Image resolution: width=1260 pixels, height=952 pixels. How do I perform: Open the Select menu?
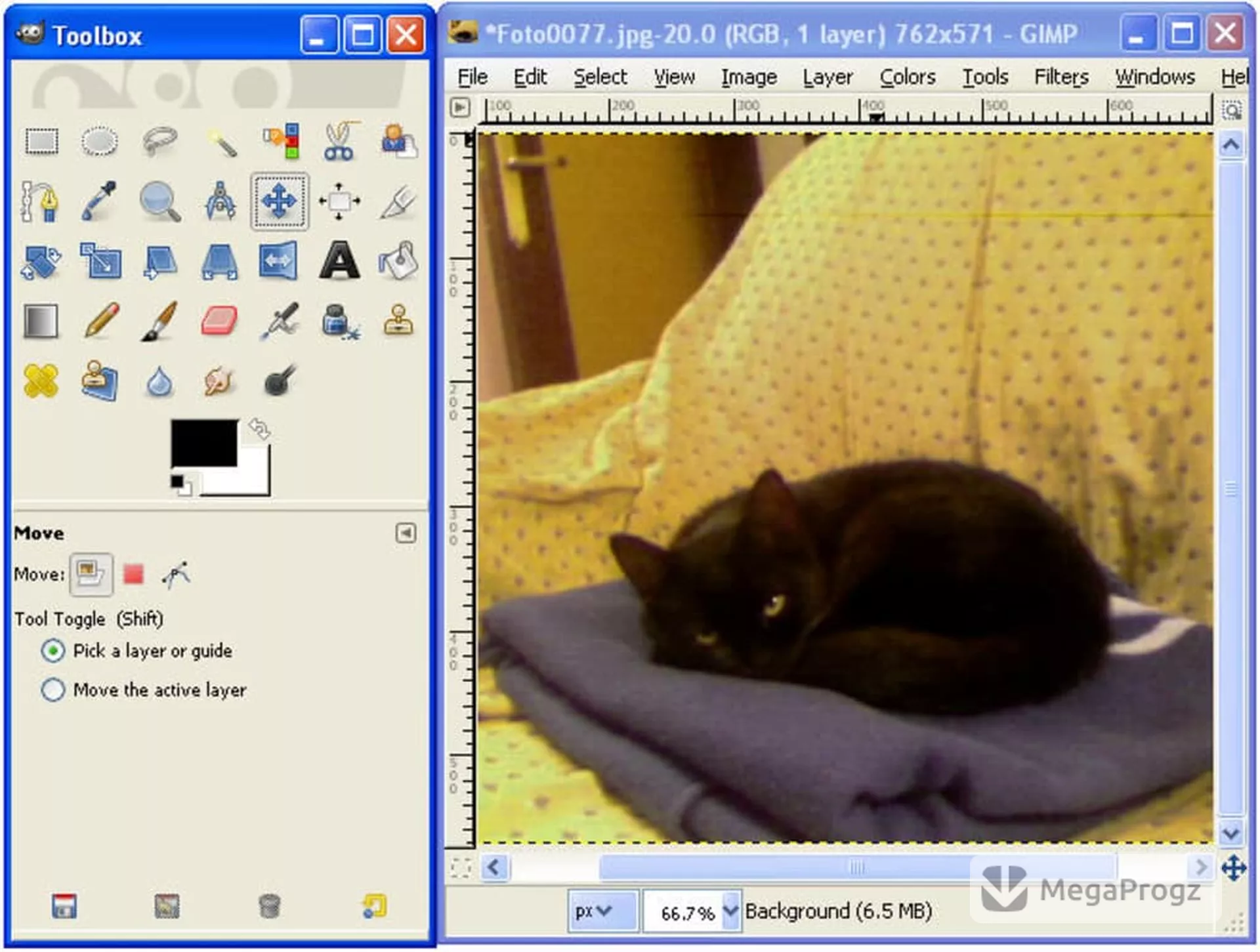click(600, 77)
